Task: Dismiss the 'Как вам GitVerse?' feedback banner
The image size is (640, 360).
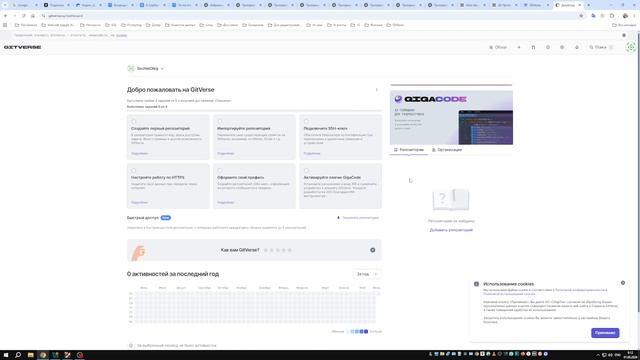Action: coord(373,250)
